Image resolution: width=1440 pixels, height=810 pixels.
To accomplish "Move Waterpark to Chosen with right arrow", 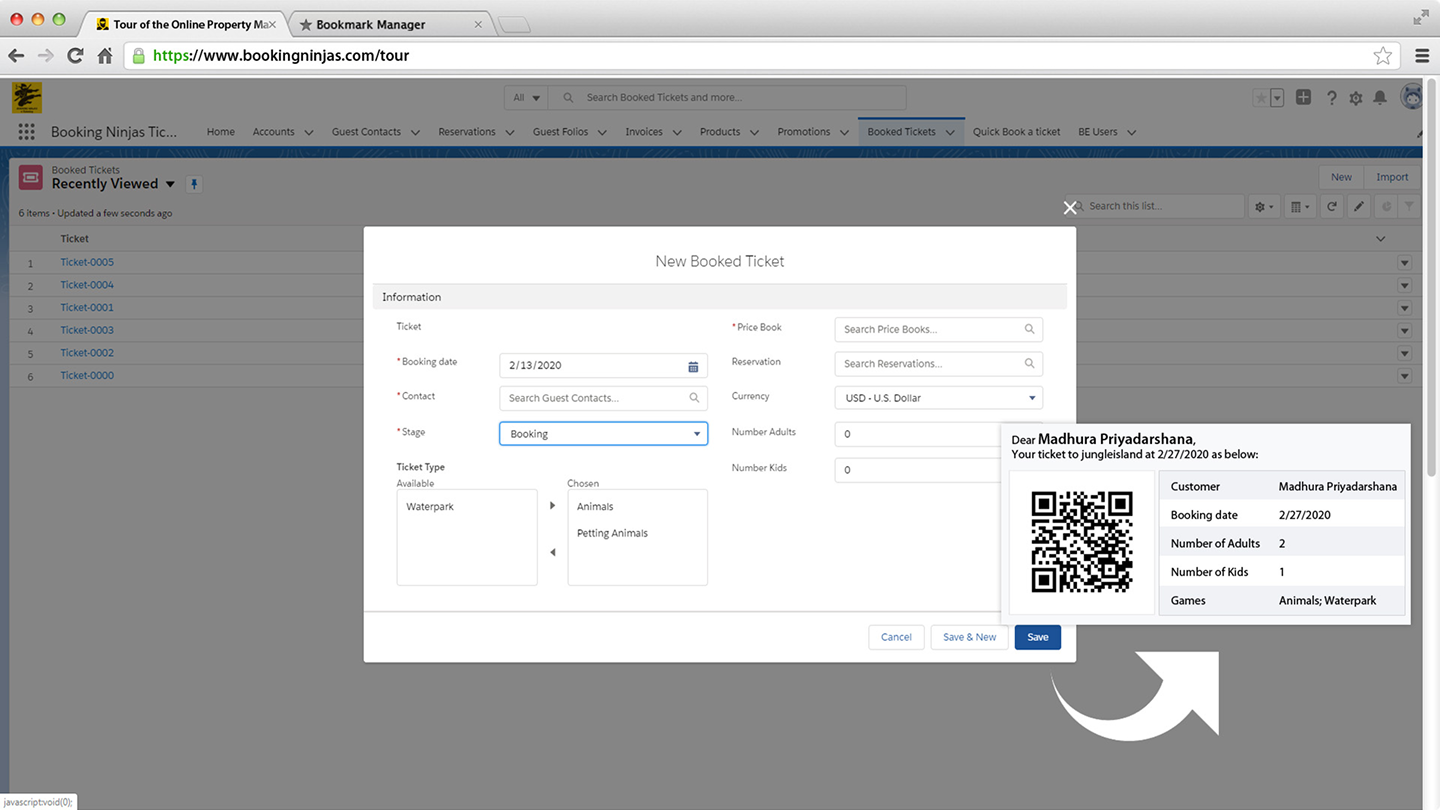I will [x=552, y=505].
